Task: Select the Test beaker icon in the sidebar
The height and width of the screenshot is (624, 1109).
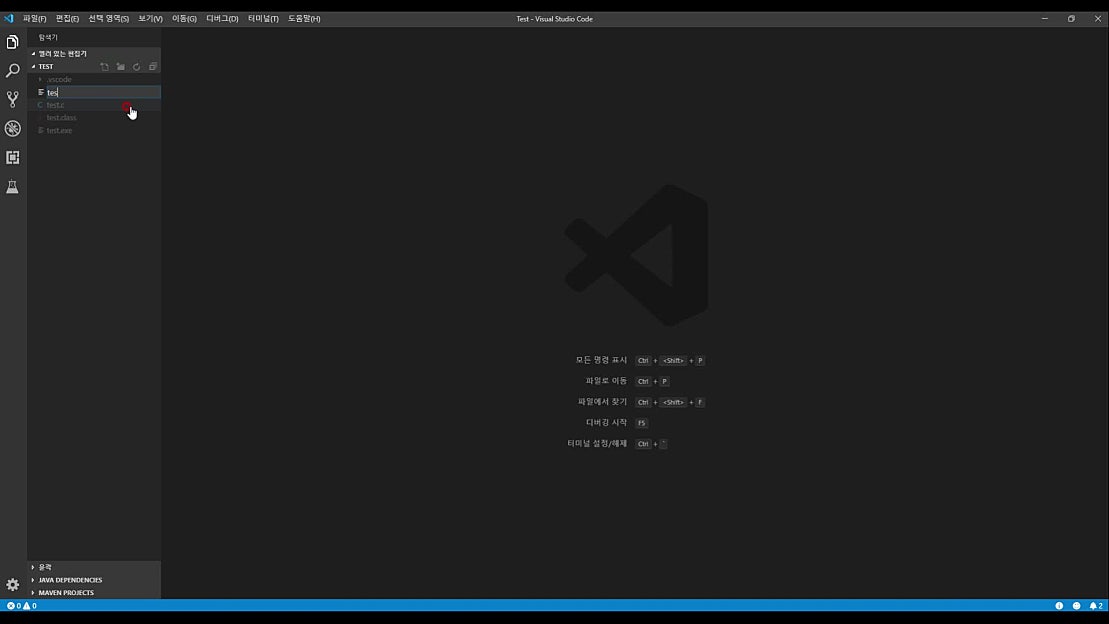Action: pos(12,186)
